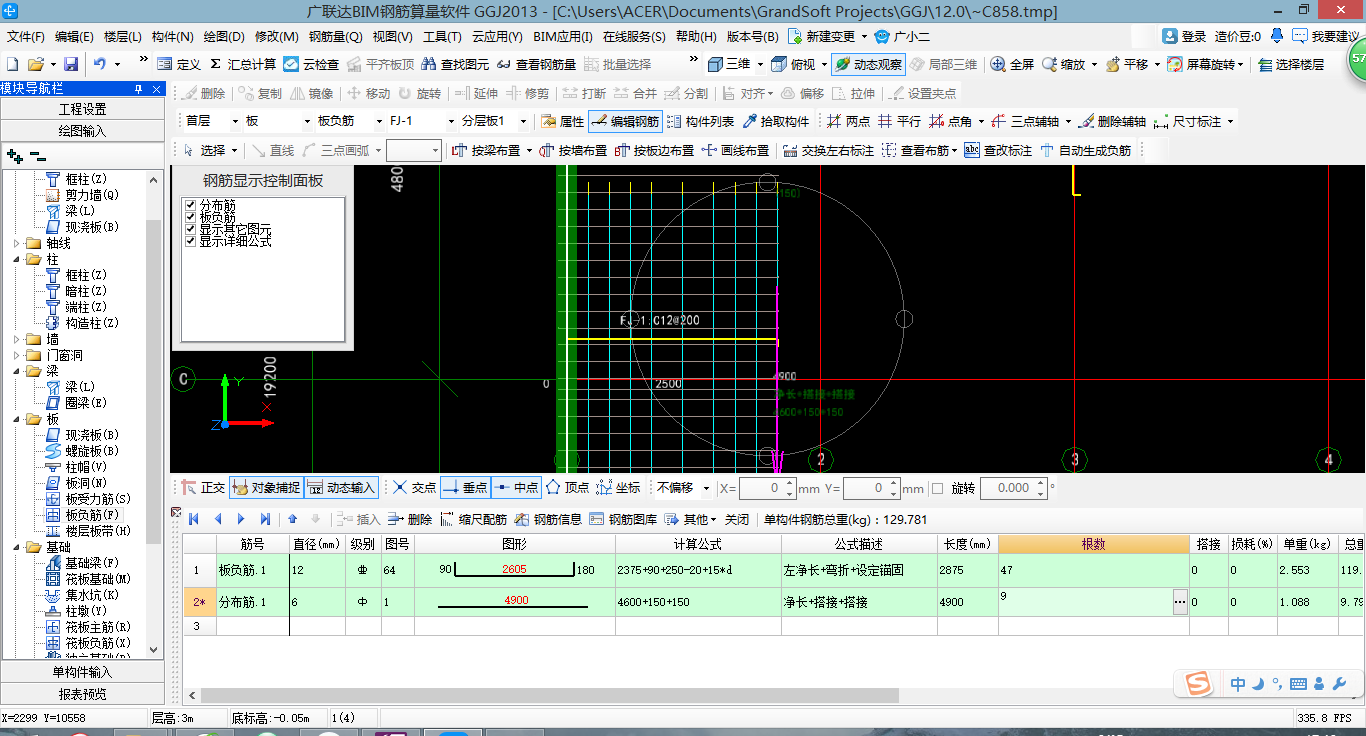Toggle the 显示其它图元 checkbox
The width and height of the screenshot is (1366, 736).
(190, 229)
